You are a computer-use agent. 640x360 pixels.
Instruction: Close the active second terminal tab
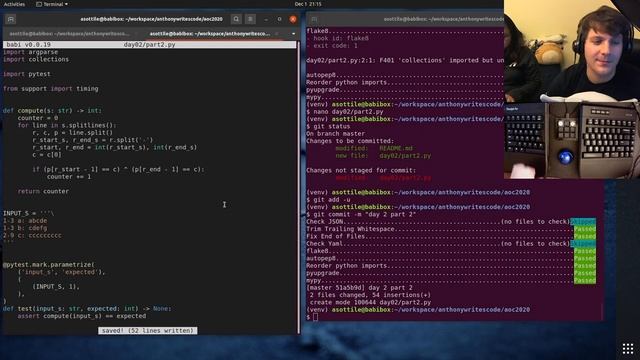tap(277, 33)
